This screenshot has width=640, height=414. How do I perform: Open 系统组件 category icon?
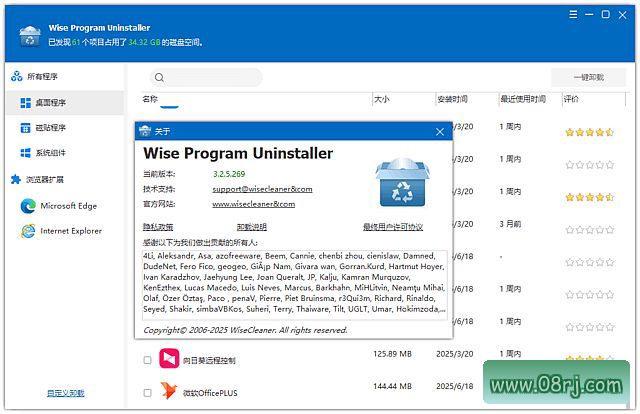click(x=26, y=153)
